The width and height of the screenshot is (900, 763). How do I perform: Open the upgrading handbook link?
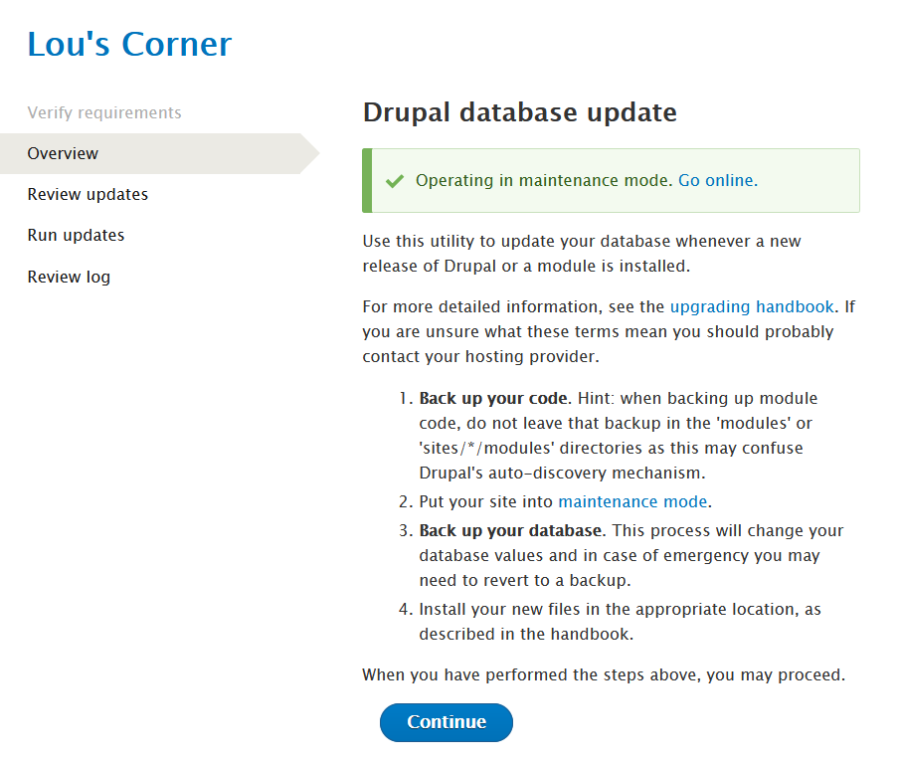pyautogui.click(x=751, y=307)
